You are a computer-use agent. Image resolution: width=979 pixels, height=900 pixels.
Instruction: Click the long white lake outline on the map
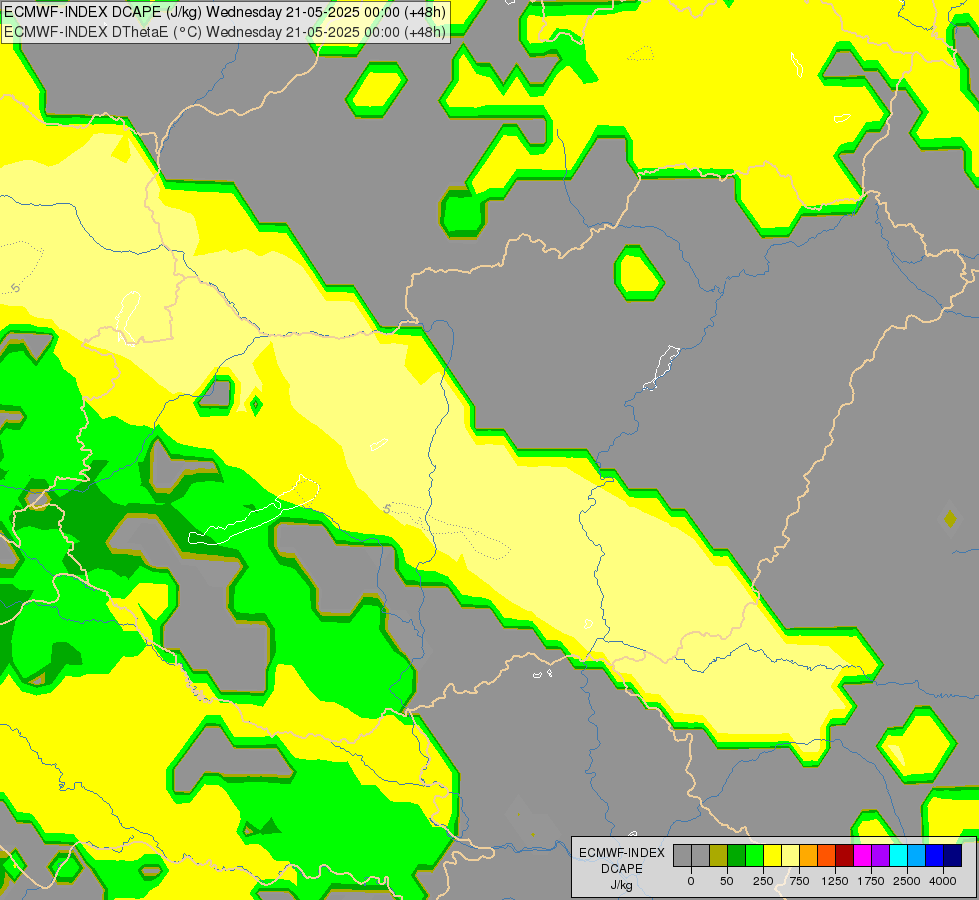click(253, 512)
